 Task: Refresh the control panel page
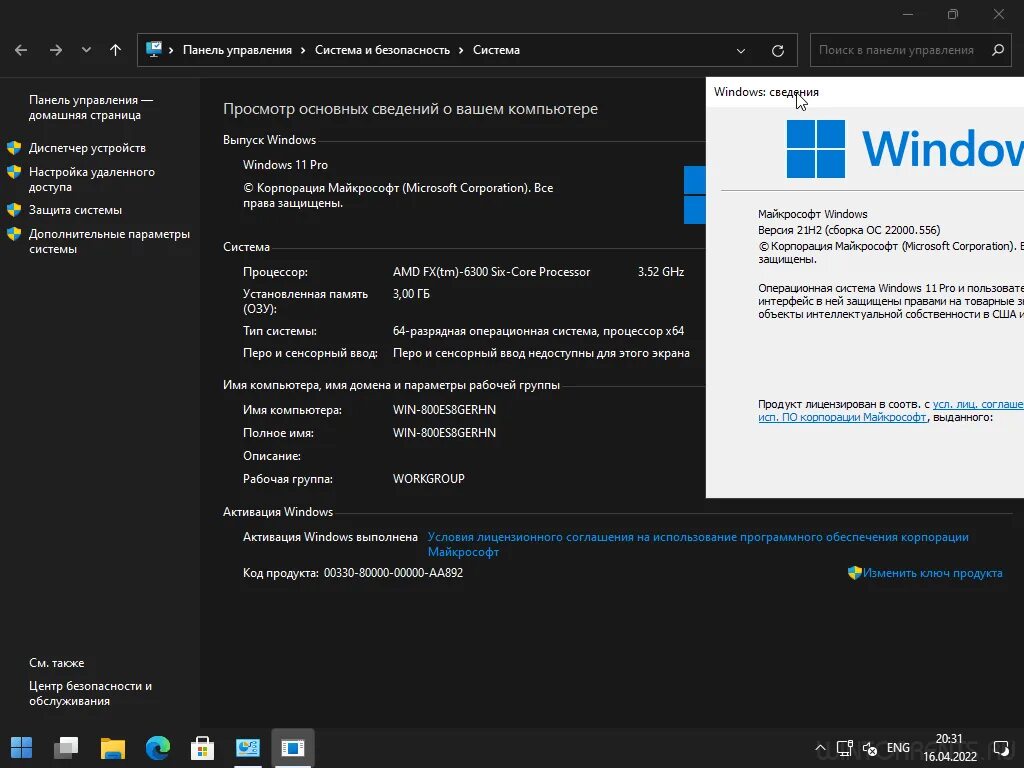coord(777,50)
